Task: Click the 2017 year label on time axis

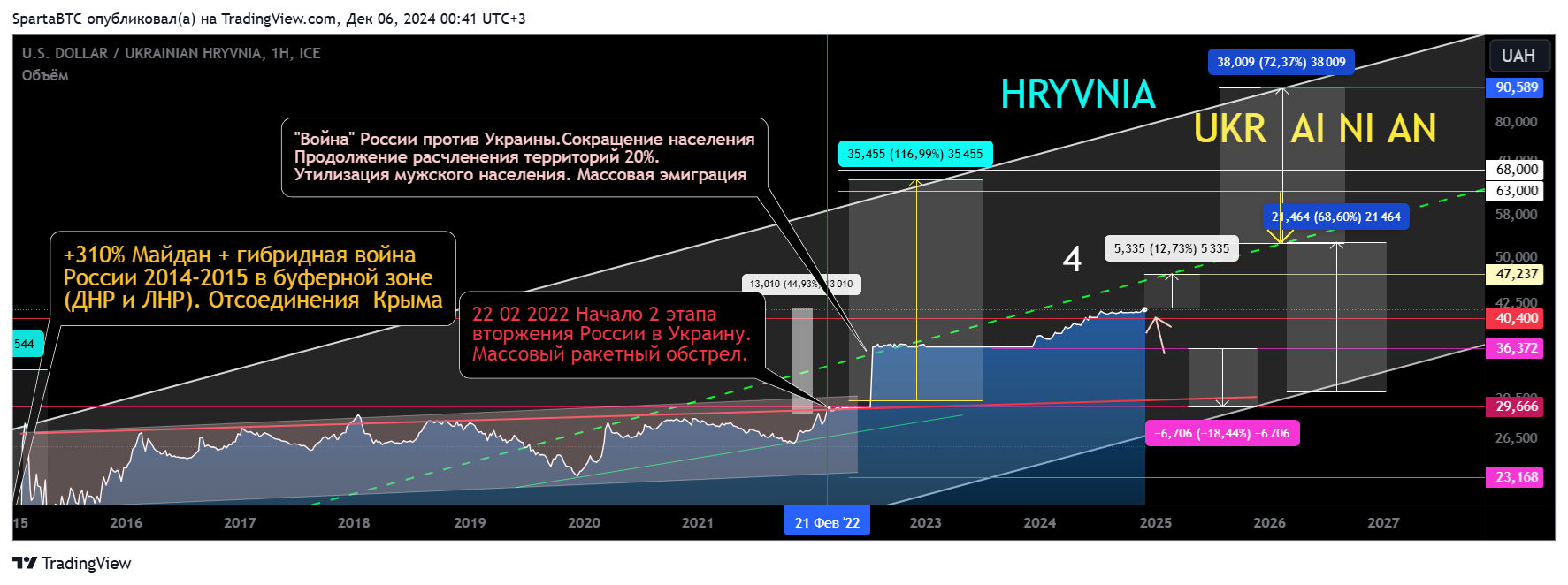Action: (x=240, y=523)
